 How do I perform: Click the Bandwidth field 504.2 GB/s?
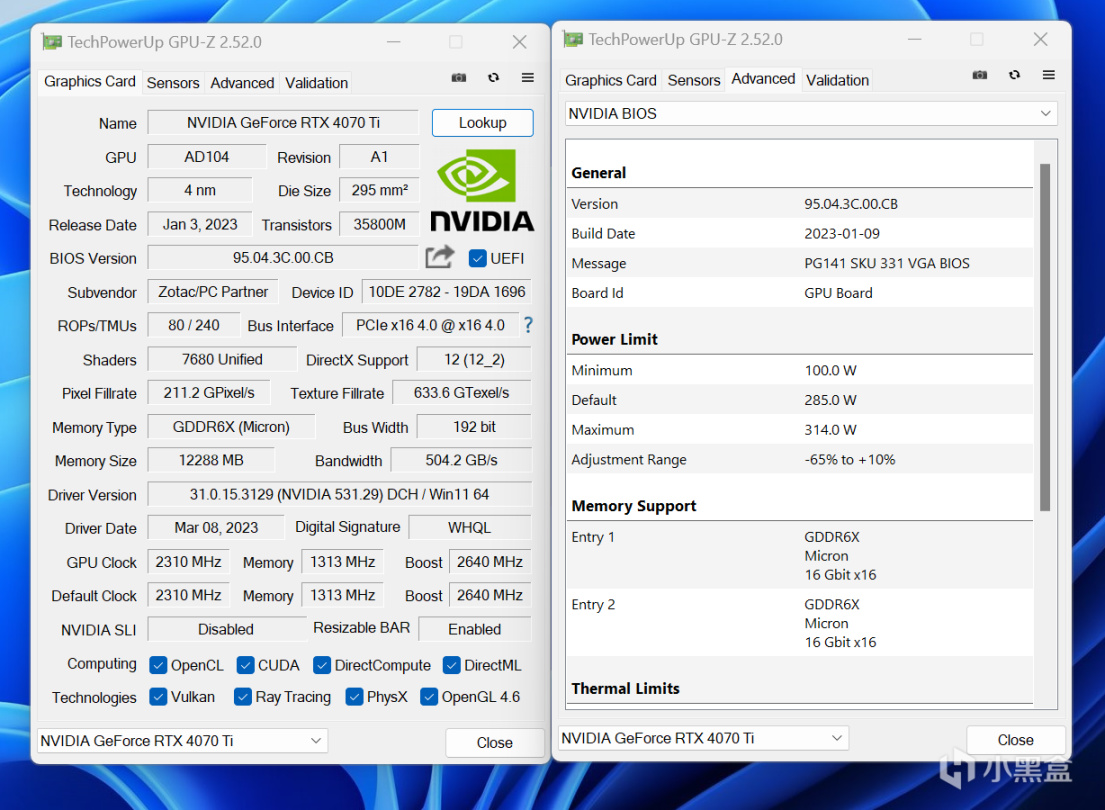462,460
